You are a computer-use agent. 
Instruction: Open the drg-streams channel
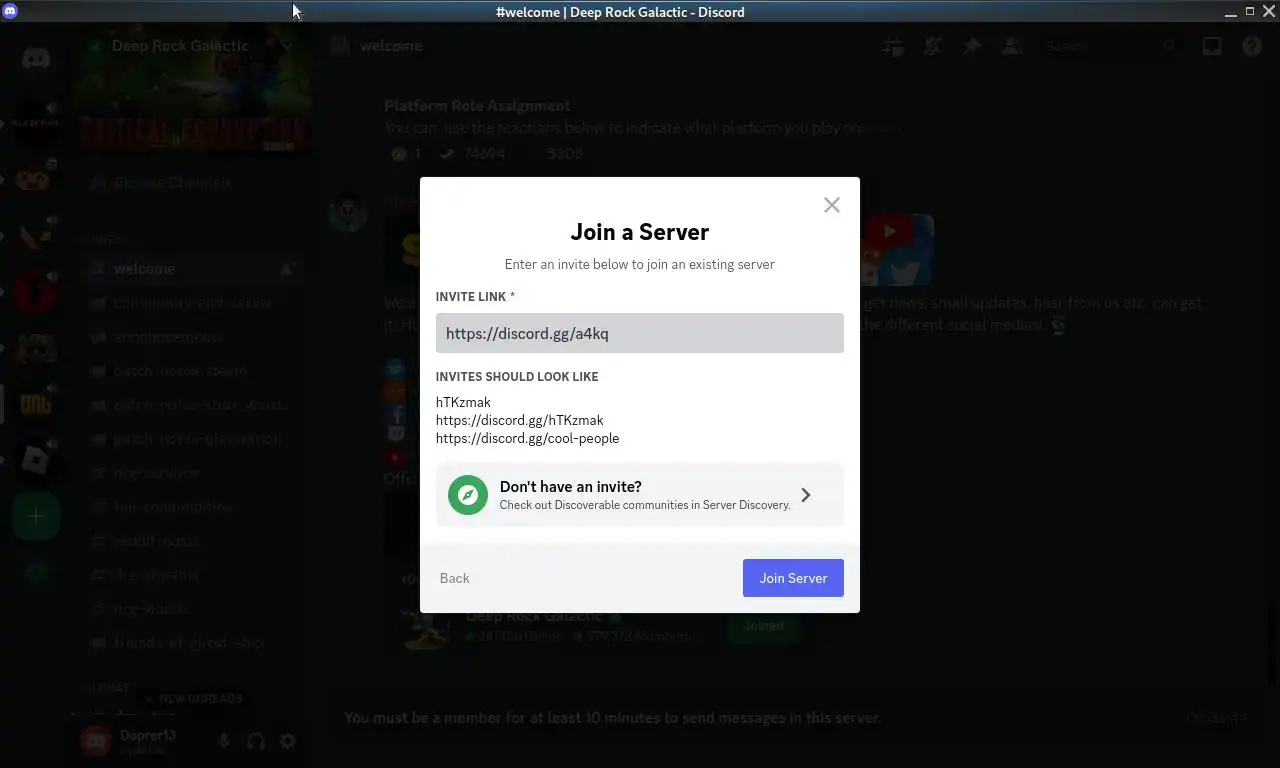192,575
